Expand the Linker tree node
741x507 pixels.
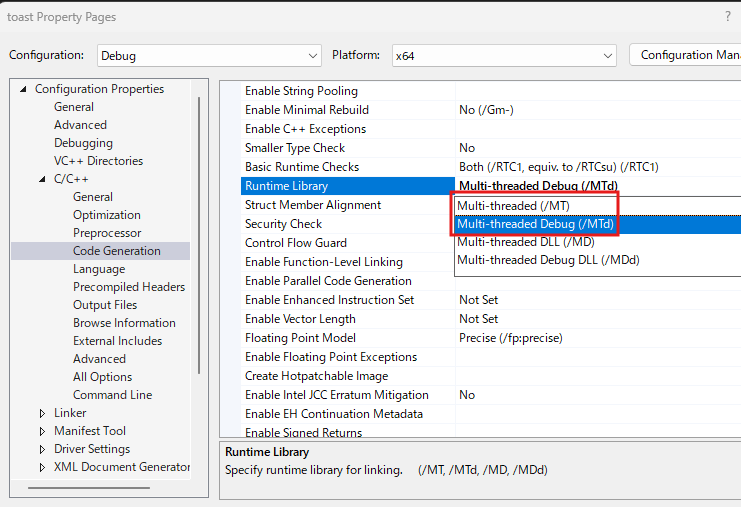(42, 413)
